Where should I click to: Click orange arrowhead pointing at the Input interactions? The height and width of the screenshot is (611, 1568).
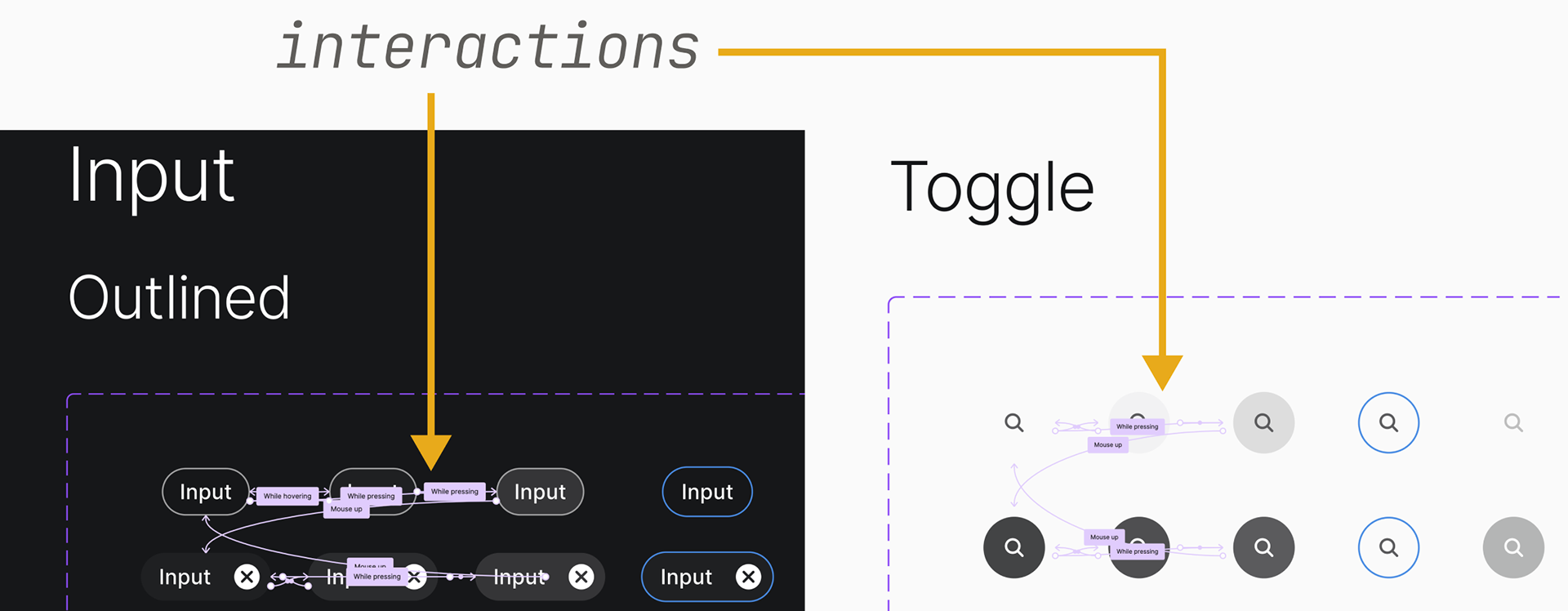pos(430,453)
